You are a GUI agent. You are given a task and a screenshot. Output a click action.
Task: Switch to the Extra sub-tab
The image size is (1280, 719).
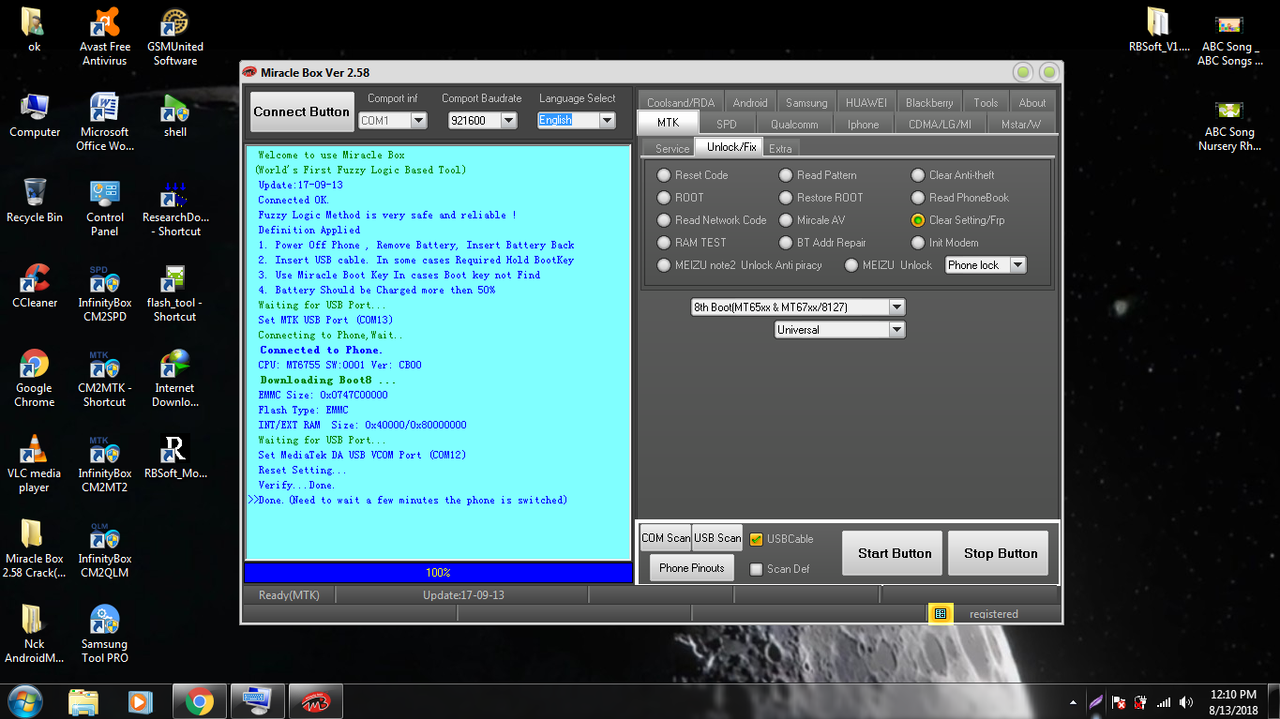(x=780, y=148)
